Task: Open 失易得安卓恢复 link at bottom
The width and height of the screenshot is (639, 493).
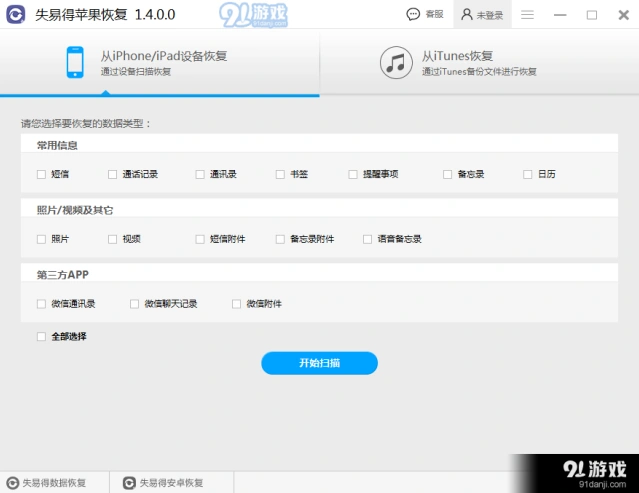Action: (171, 483)
